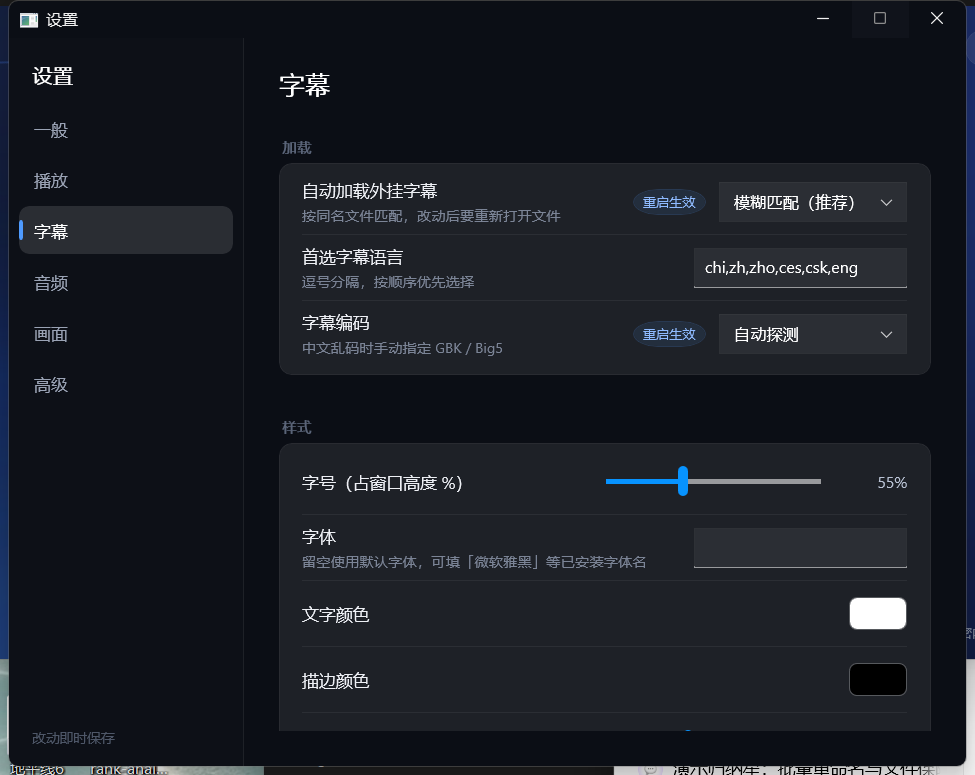Image resolution: width=975 pixels, height=775 pixels.
Task: Click the 首选字幕语言 input field
Action: [x=800, y=268]
